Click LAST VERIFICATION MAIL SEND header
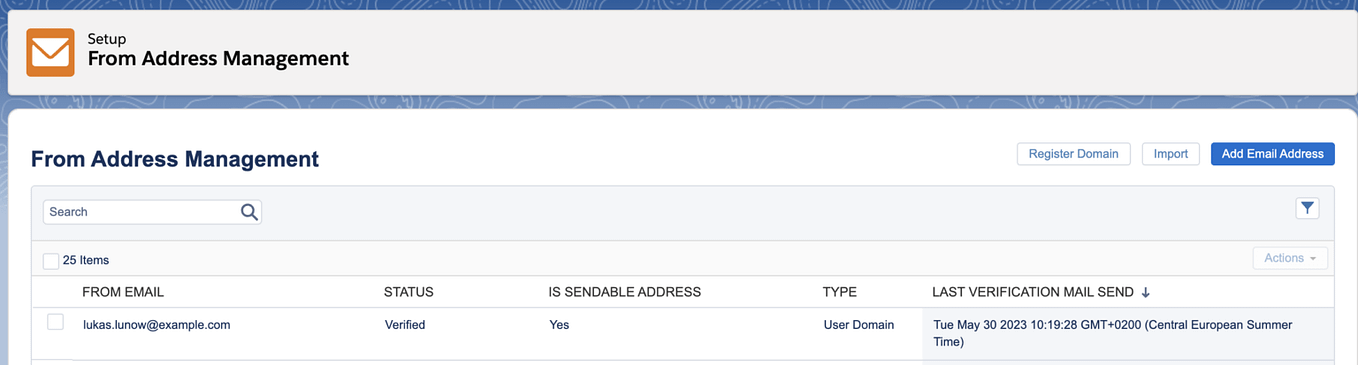Screen dimensions: 1358x365 1033,292
